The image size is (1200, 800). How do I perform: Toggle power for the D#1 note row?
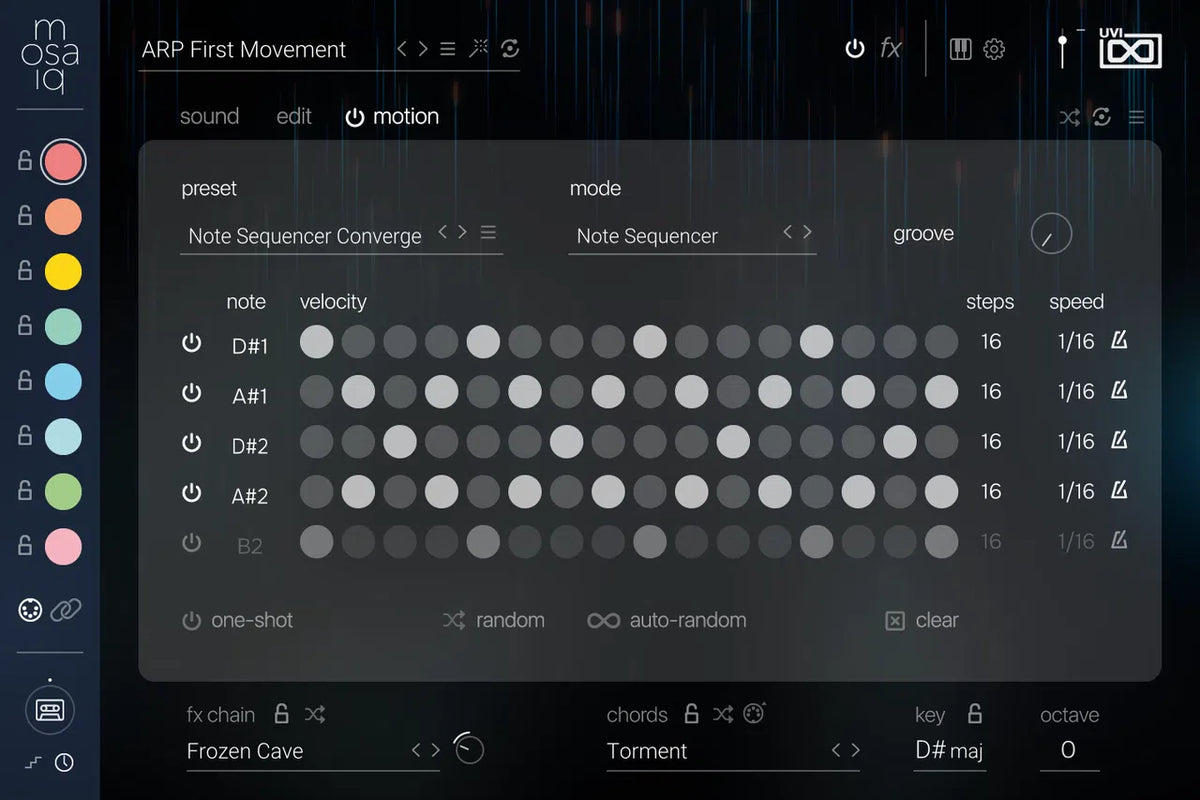coord(191,343)
